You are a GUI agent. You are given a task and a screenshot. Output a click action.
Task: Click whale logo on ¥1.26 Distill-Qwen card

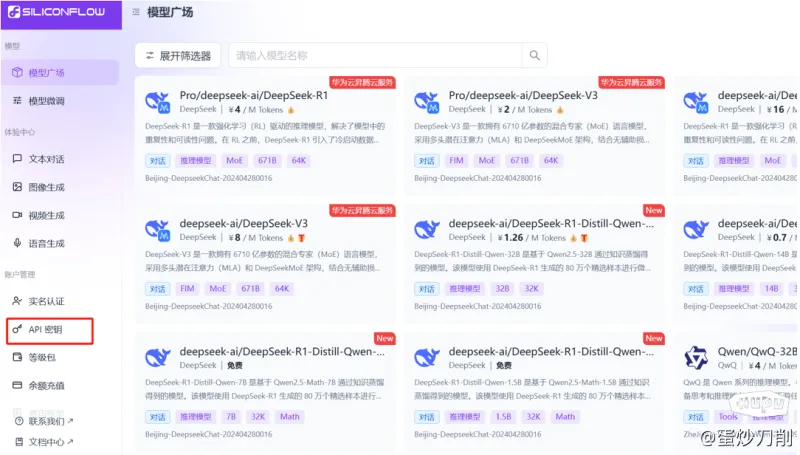(427, 230)
